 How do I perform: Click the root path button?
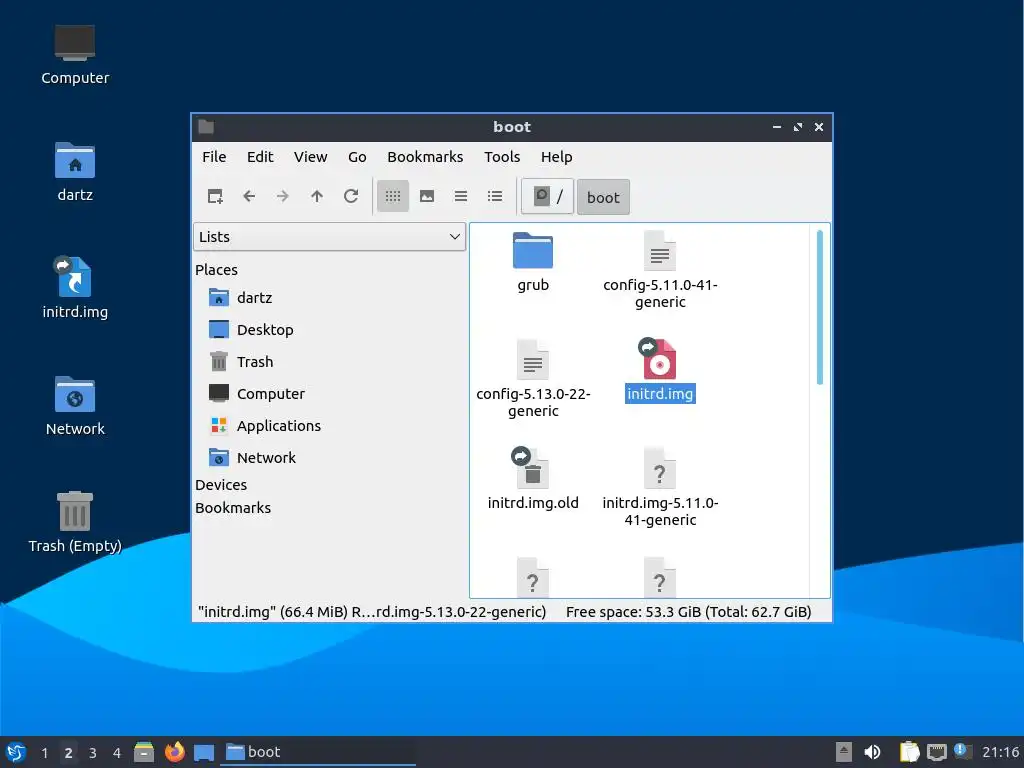pyautogui.click(x=547, y=197)
